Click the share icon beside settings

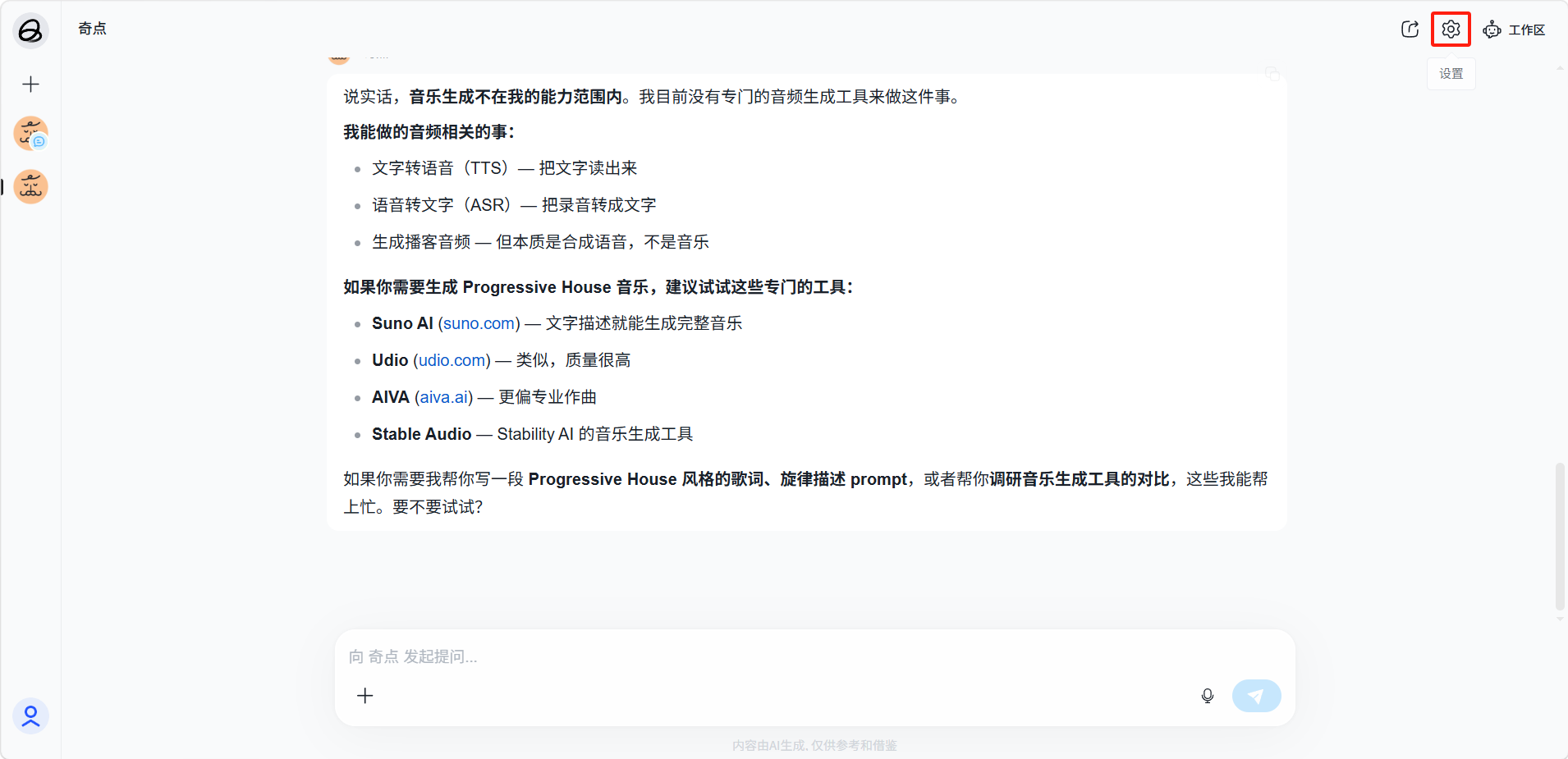[1410, 30]
